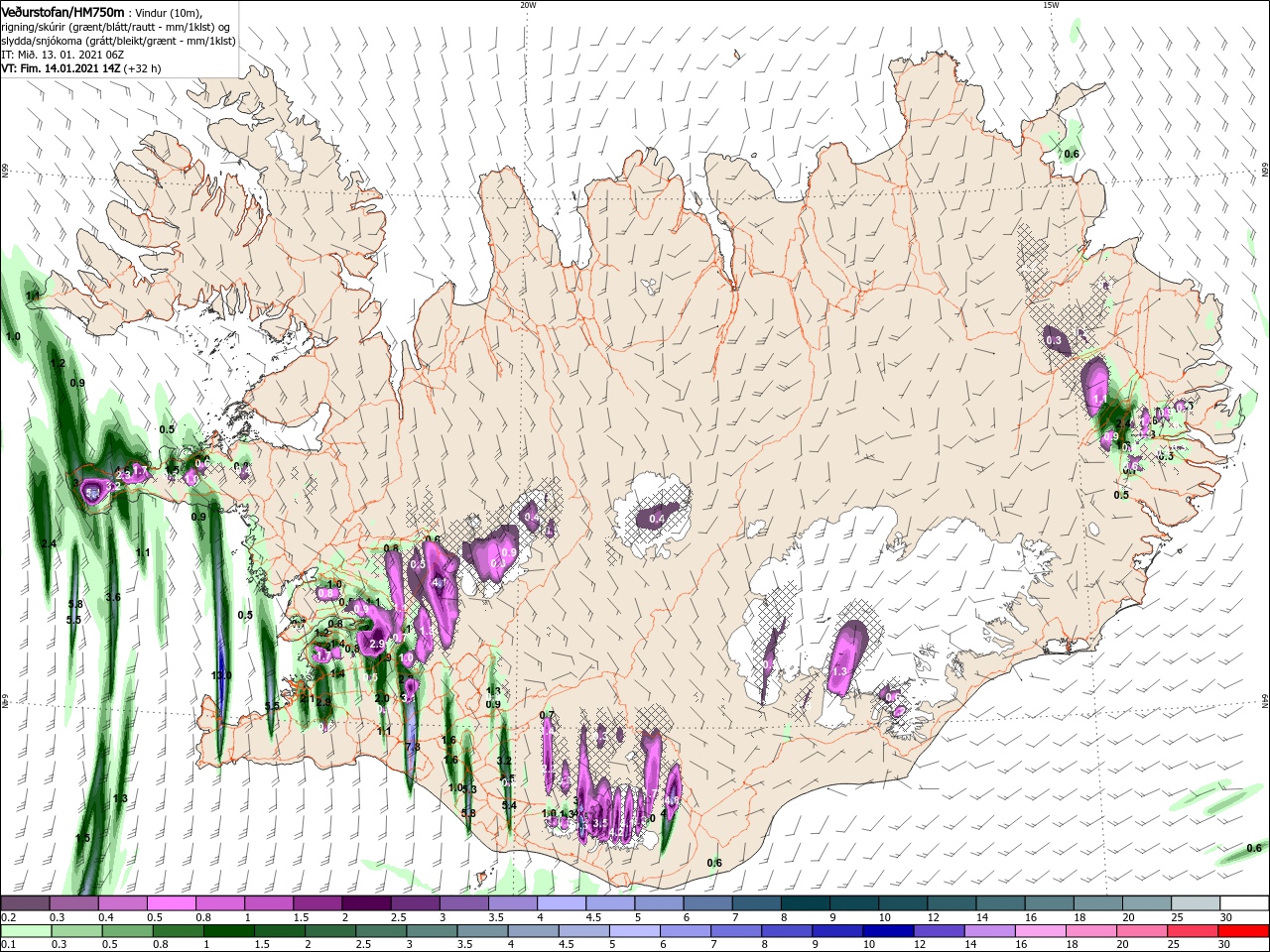This screenshot has height=952, width=1270.
Task: Click the bright pink 0.5 snow legend swatch
Action: 172,903
